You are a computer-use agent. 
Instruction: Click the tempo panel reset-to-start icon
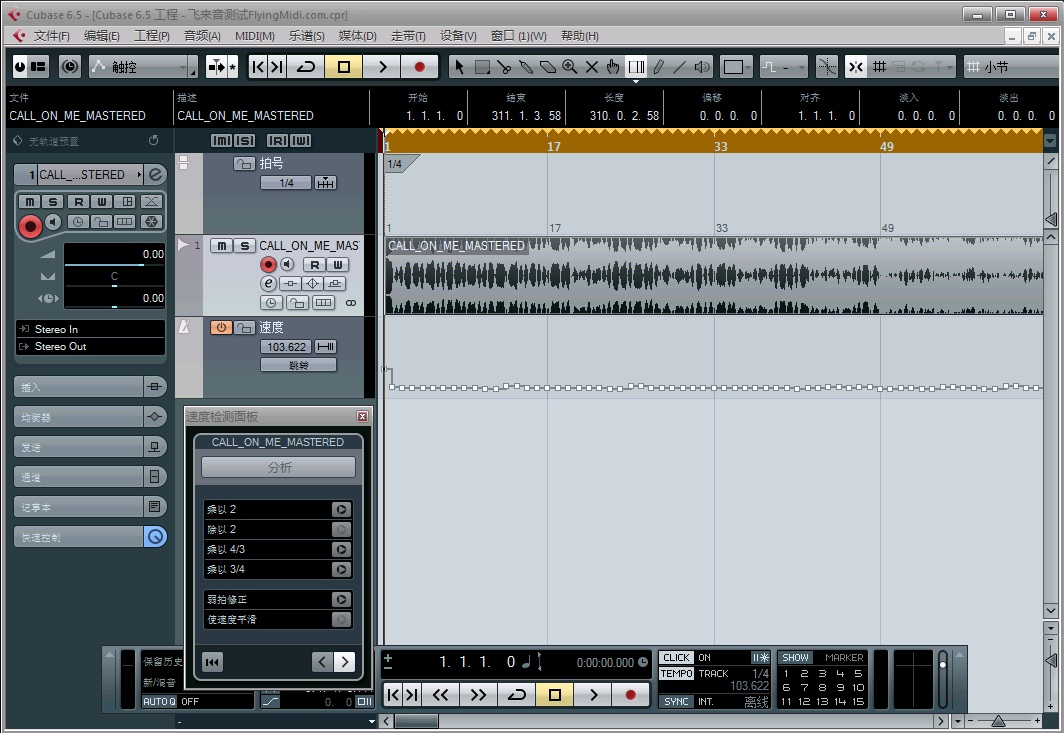(x=212, y=662)
